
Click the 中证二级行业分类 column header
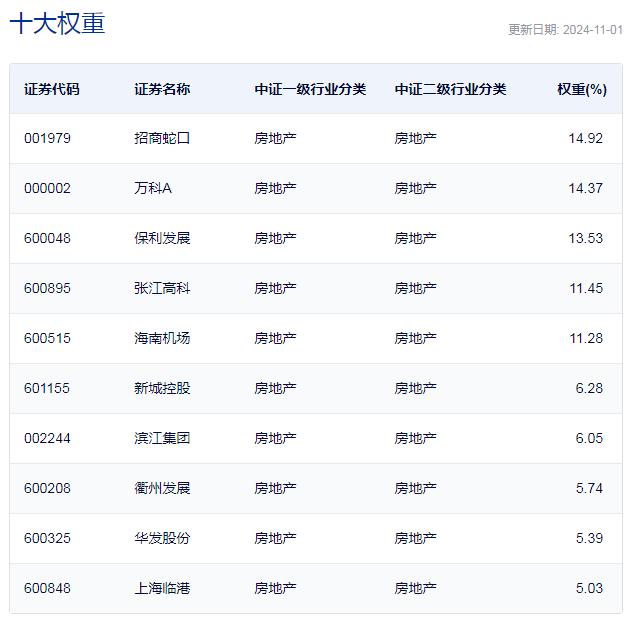pos(450,89)
